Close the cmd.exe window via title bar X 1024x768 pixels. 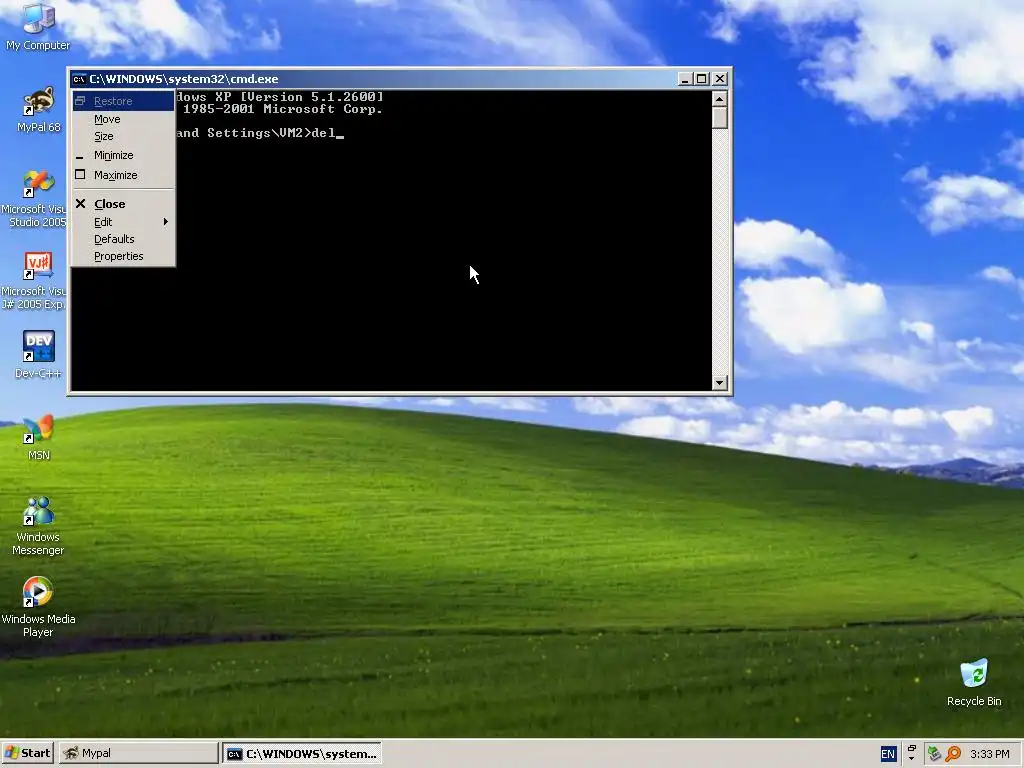(720, 79)
